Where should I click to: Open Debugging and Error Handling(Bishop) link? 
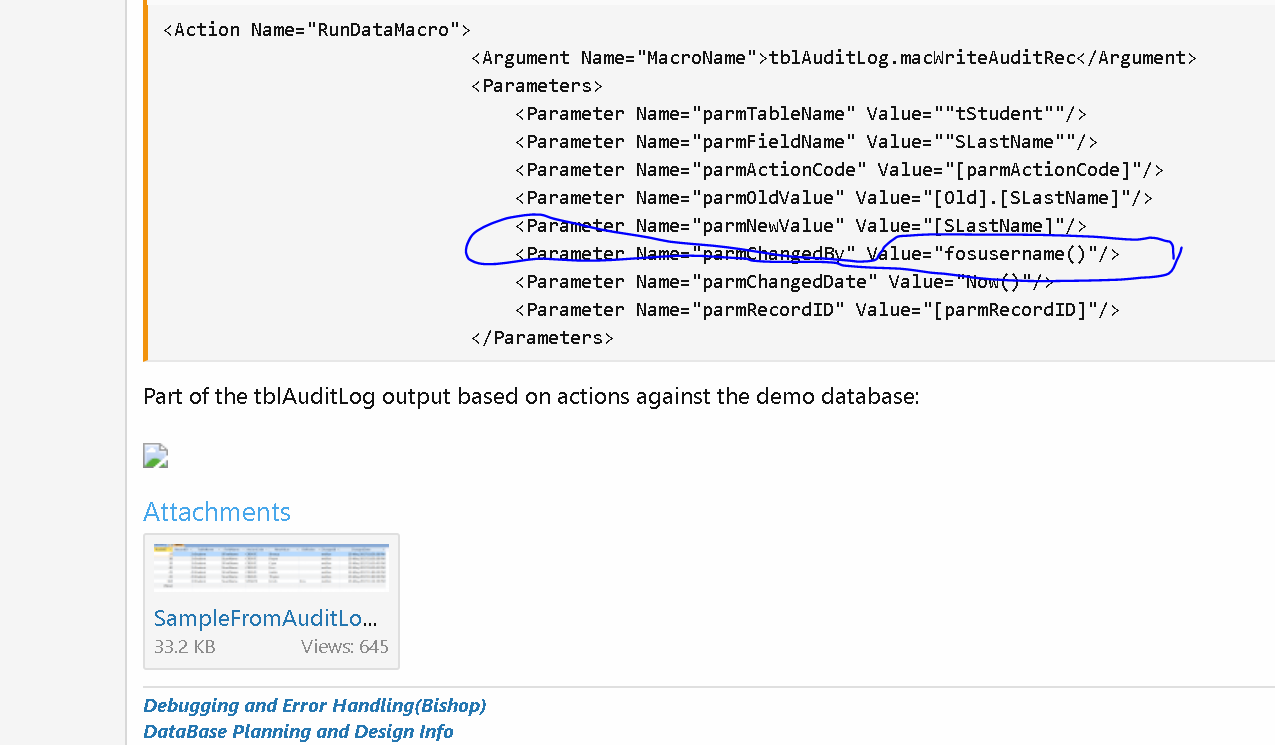tap(315, 706)
